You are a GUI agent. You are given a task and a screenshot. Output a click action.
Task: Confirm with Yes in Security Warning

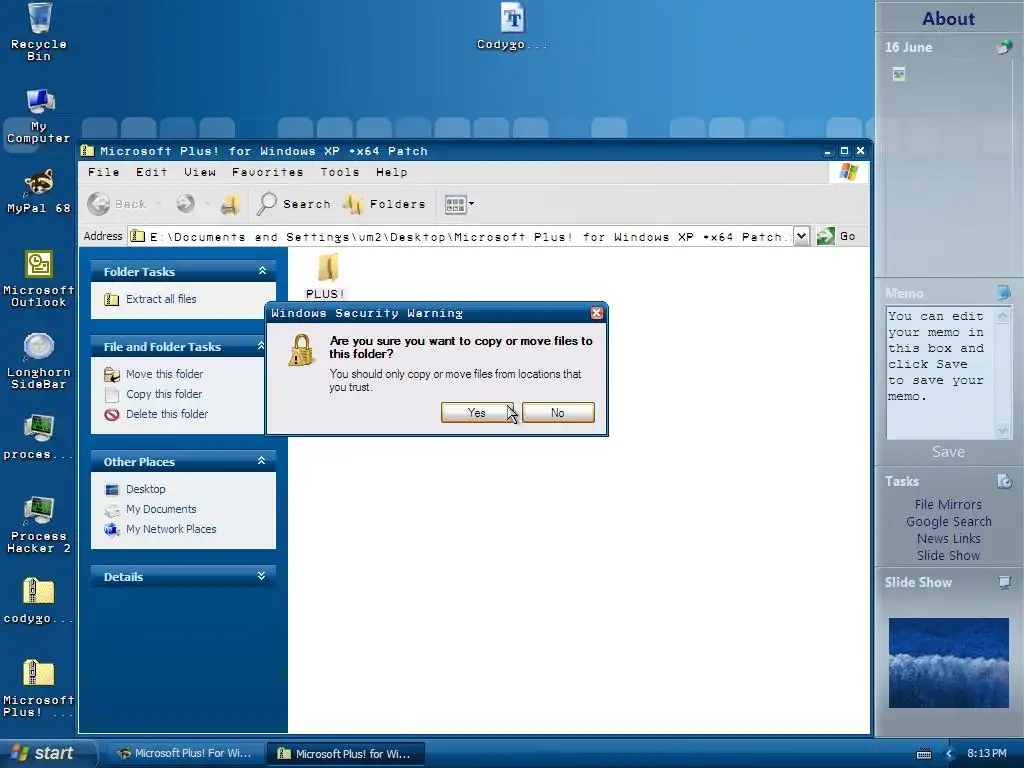[x=477, y=413]
